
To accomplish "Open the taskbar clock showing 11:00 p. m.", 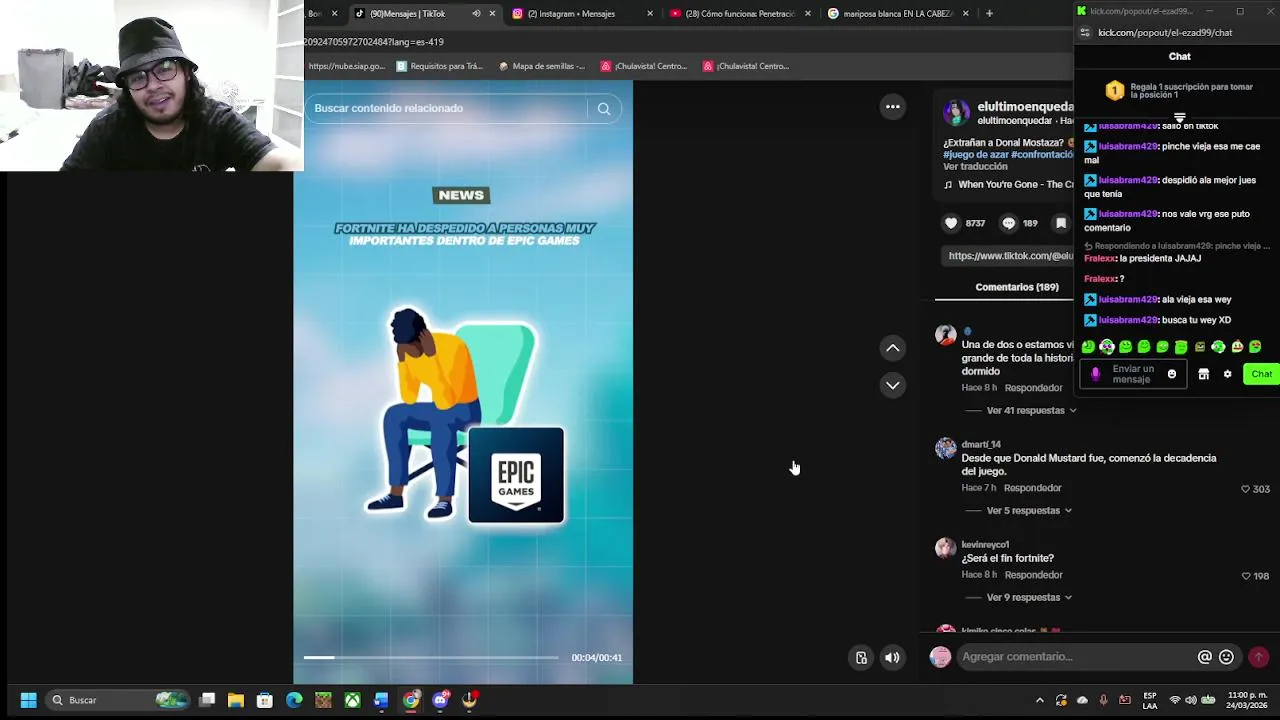I will tap(1247, 700).
